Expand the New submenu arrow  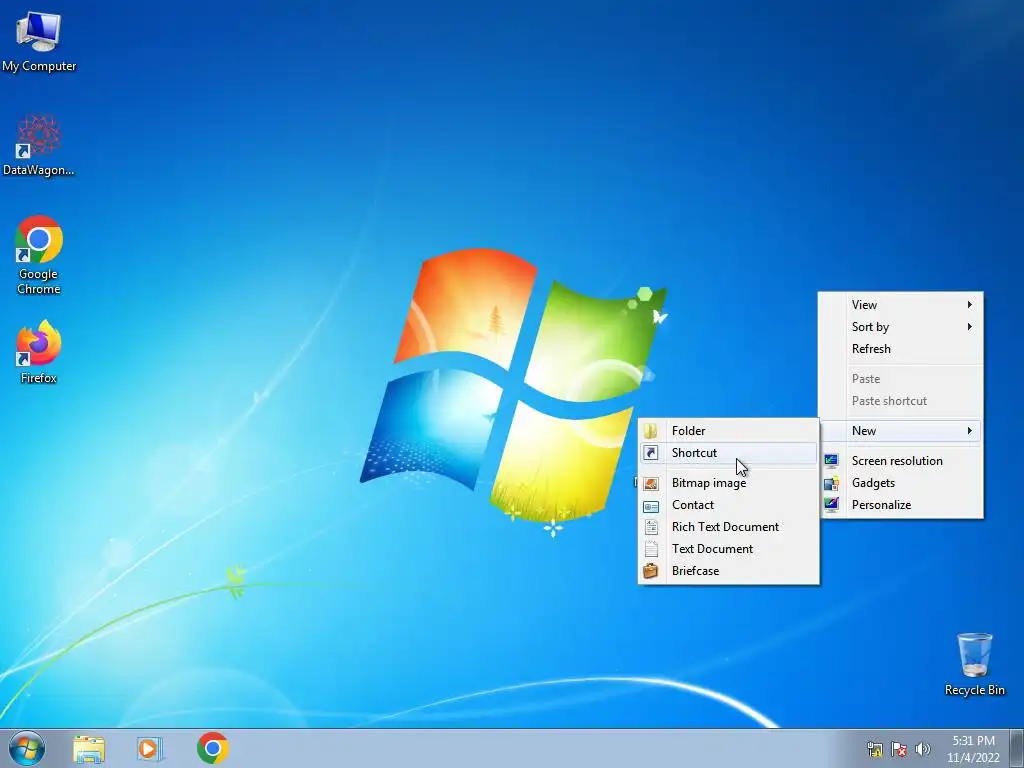pos(970,430)
